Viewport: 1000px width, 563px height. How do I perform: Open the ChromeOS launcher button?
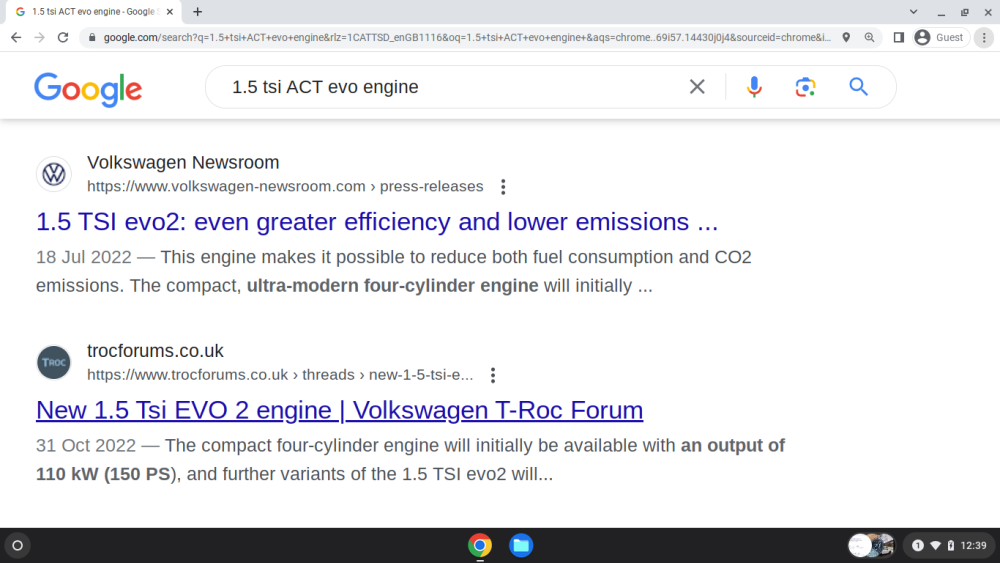pyautogui.click(x=18, y=545)
